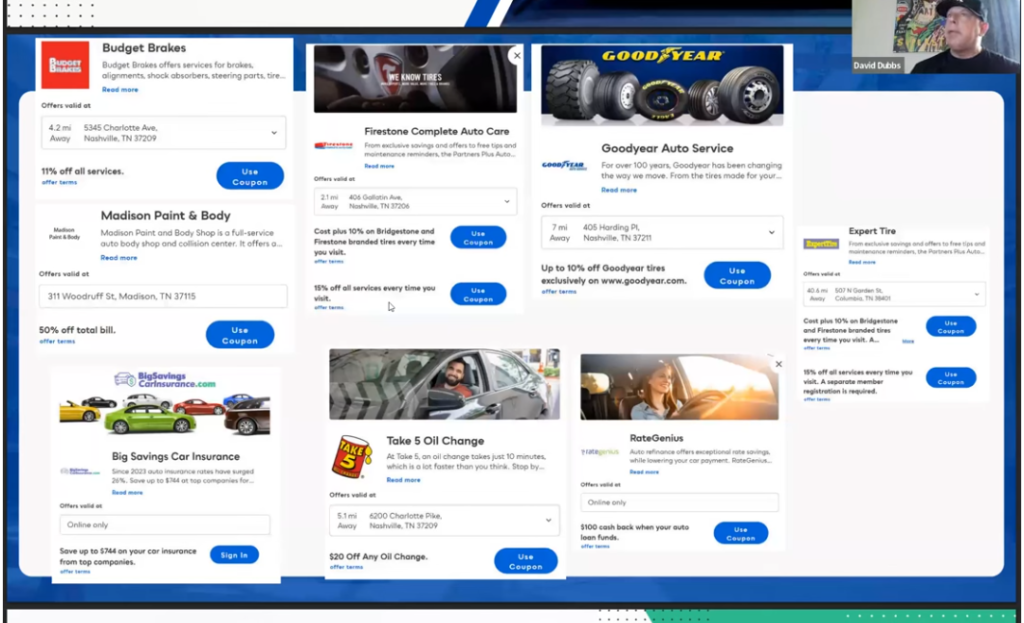This screenshot has width=1024, height=623.
Task: Click the Take 5 oil change logo
Action: (x=353, y=456)
